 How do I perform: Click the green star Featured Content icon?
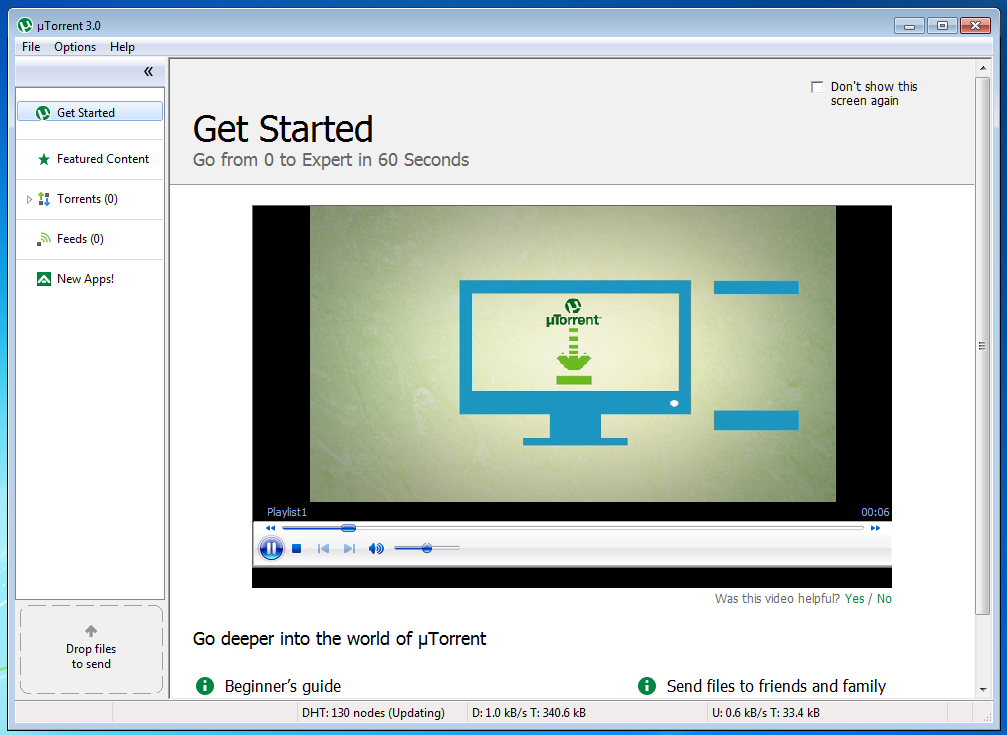pos(44,159)
